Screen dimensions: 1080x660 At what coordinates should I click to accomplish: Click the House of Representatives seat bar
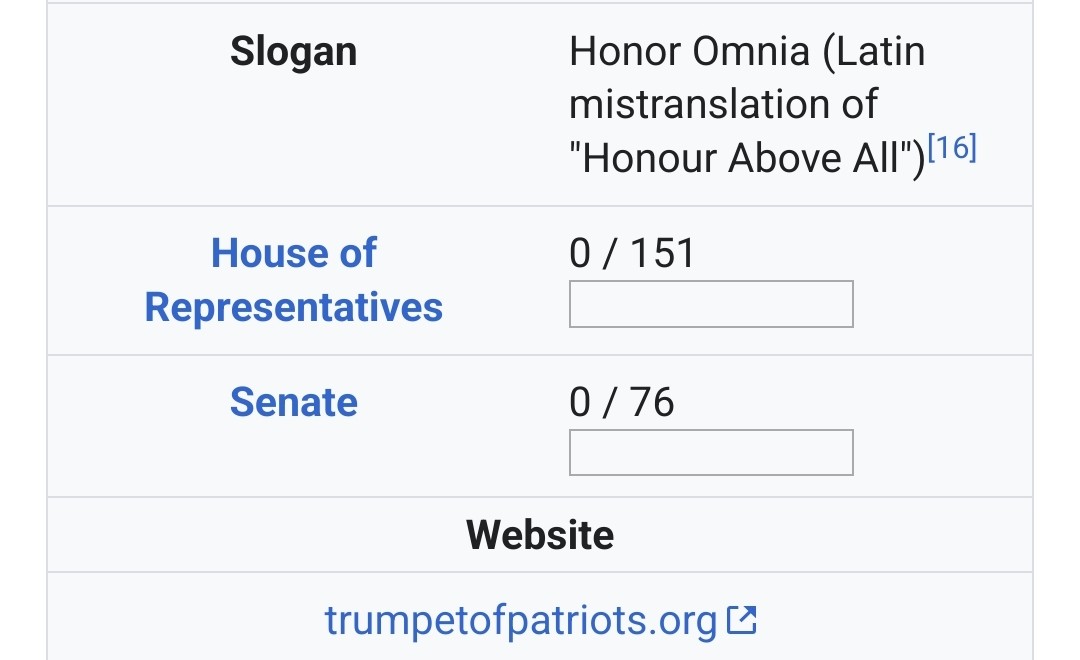tap(711, 304)
